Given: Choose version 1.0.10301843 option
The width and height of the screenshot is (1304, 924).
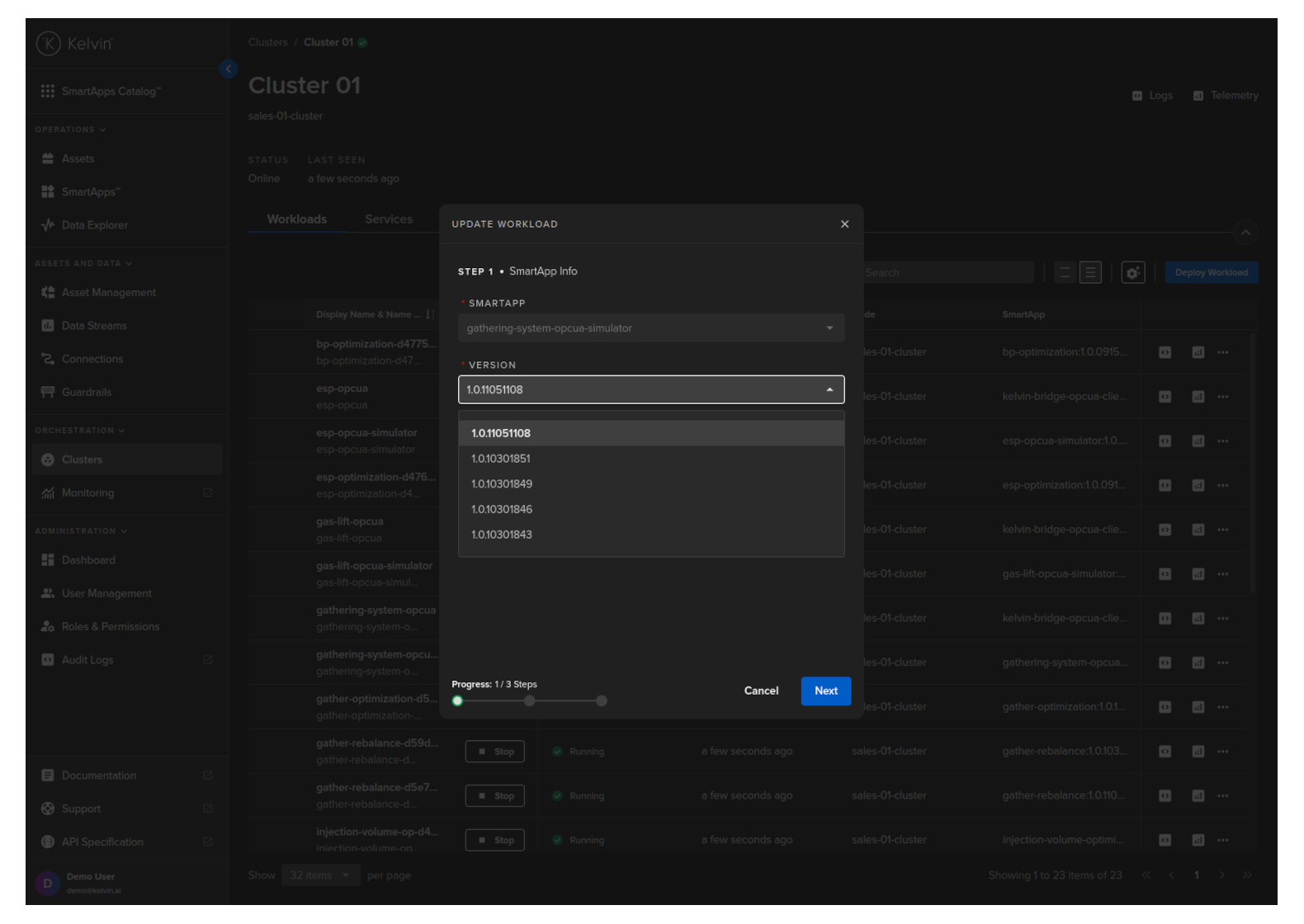Looking at the screenshot, I should click(x=502, y=535).
